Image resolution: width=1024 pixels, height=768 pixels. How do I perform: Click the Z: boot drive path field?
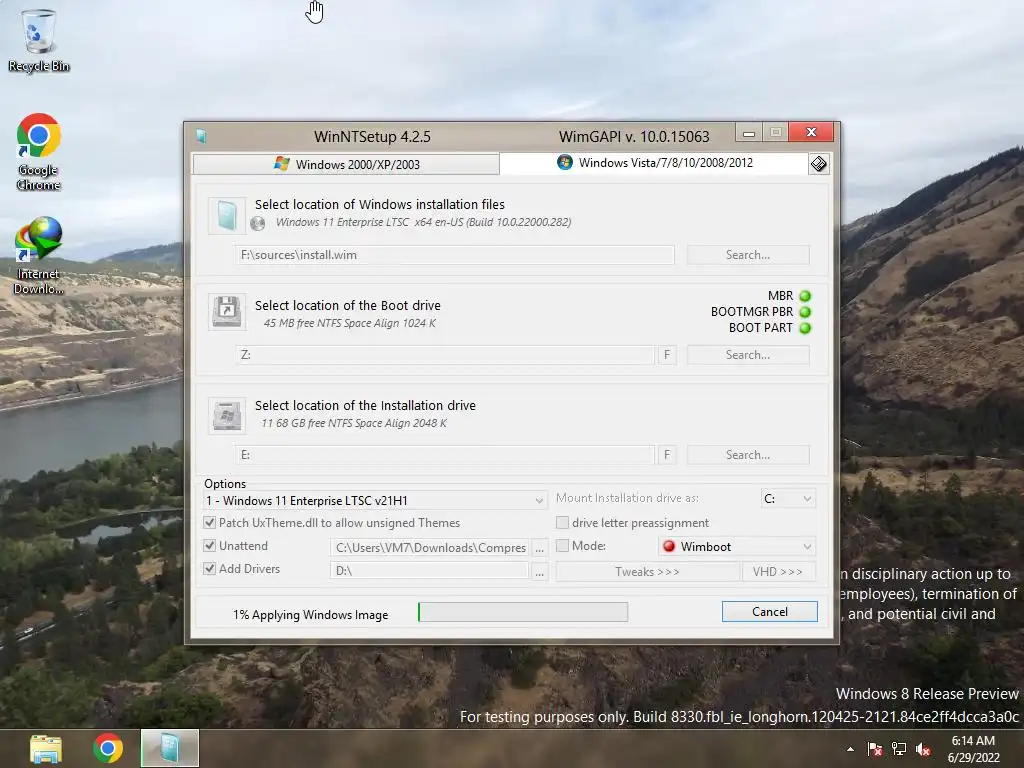click(x=445, y=355)
